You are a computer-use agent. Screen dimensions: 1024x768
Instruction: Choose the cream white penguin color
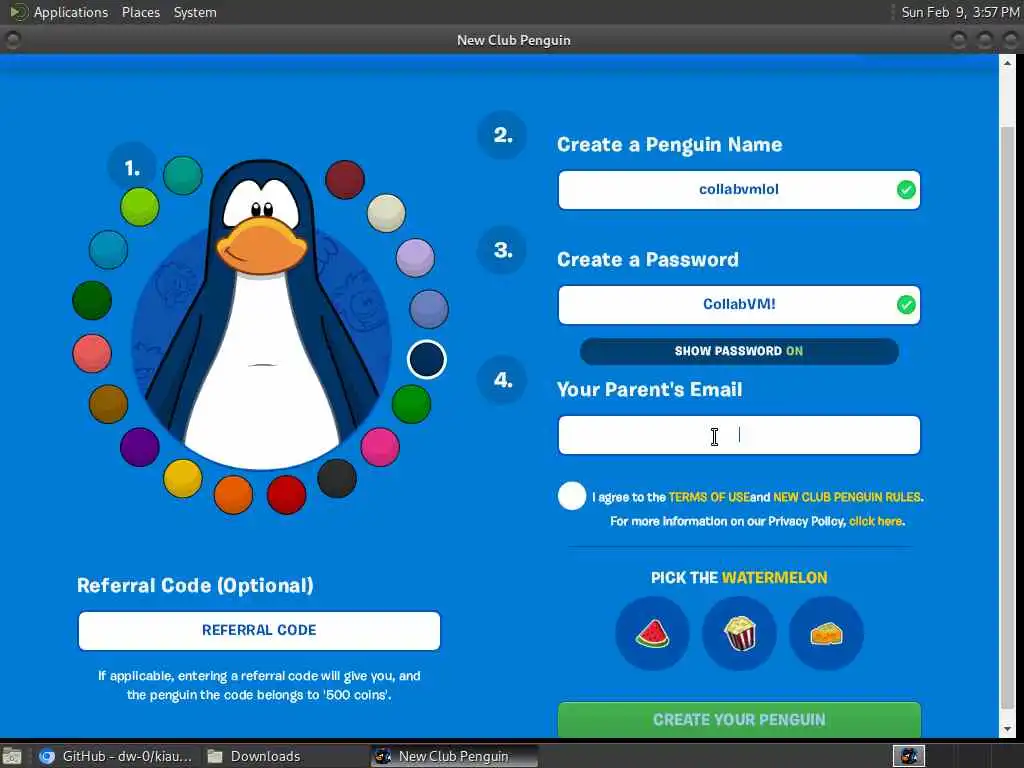click(x=386, y=213)
